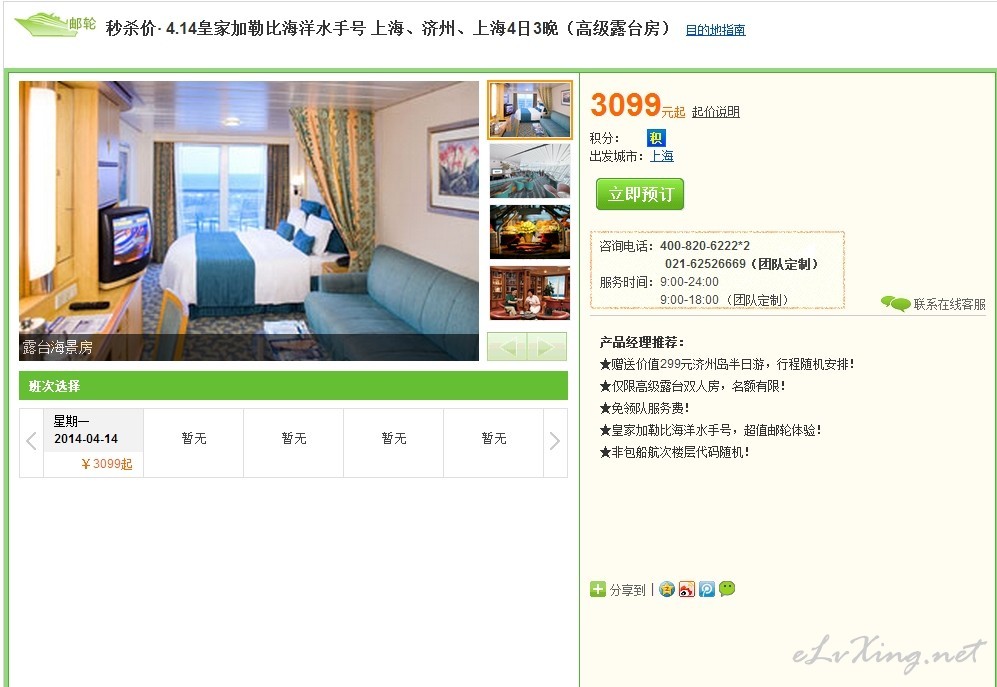Share to Qzone via the star icon
The image size is (997, 687).
666,589
